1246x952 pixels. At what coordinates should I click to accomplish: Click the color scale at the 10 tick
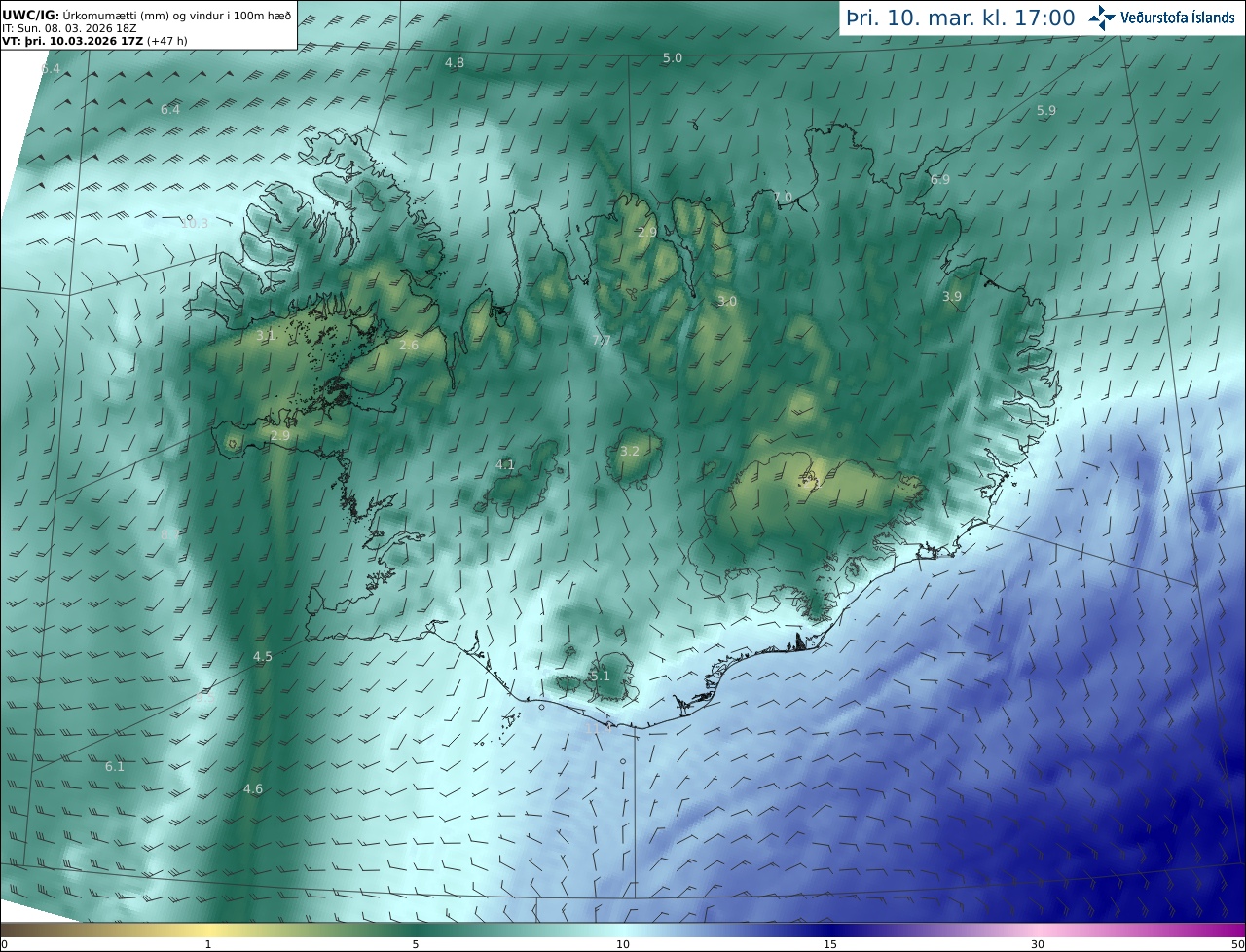(623, 929)
